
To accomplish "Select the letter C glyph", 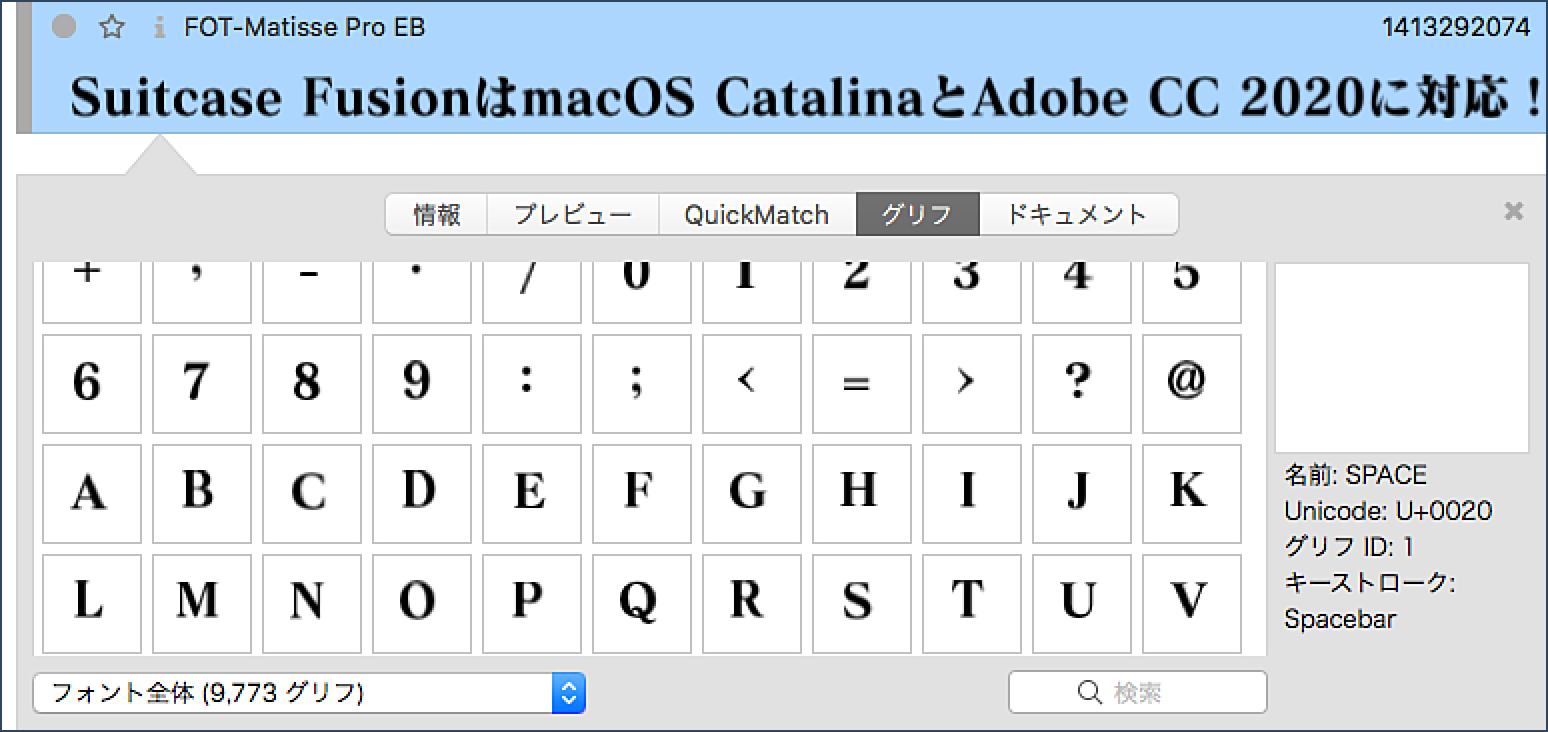I will [312, 494].
